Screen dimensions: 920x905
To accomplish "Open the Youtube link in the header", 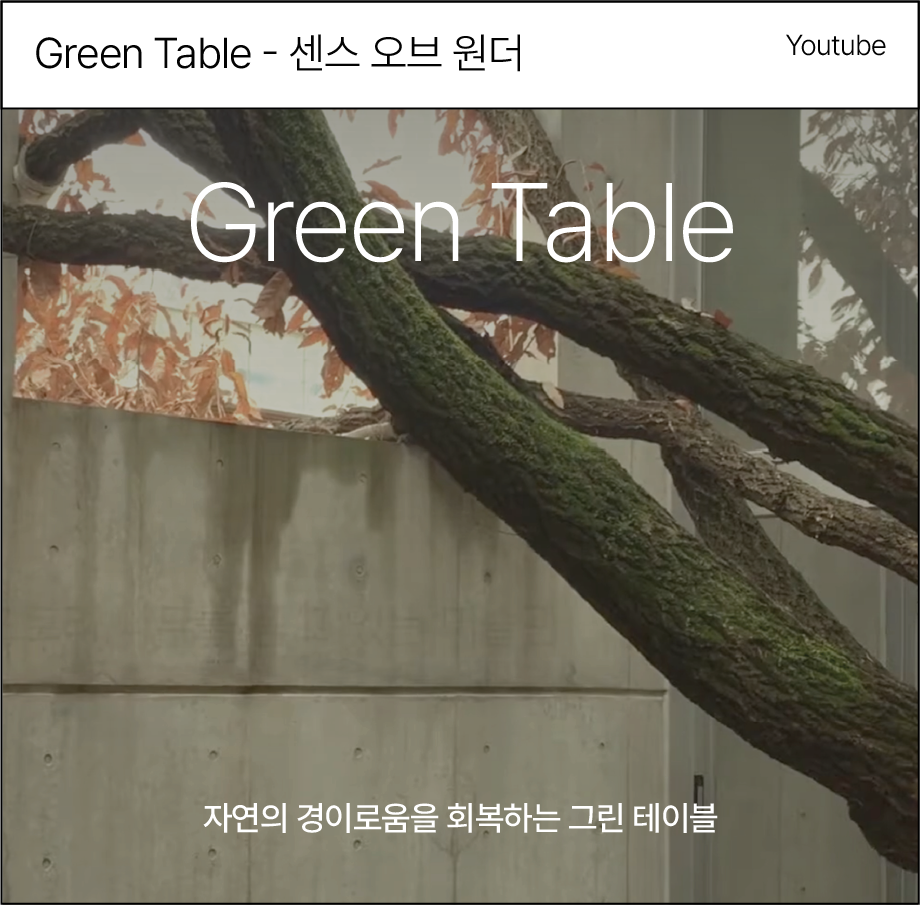I will tap(836, 46).
